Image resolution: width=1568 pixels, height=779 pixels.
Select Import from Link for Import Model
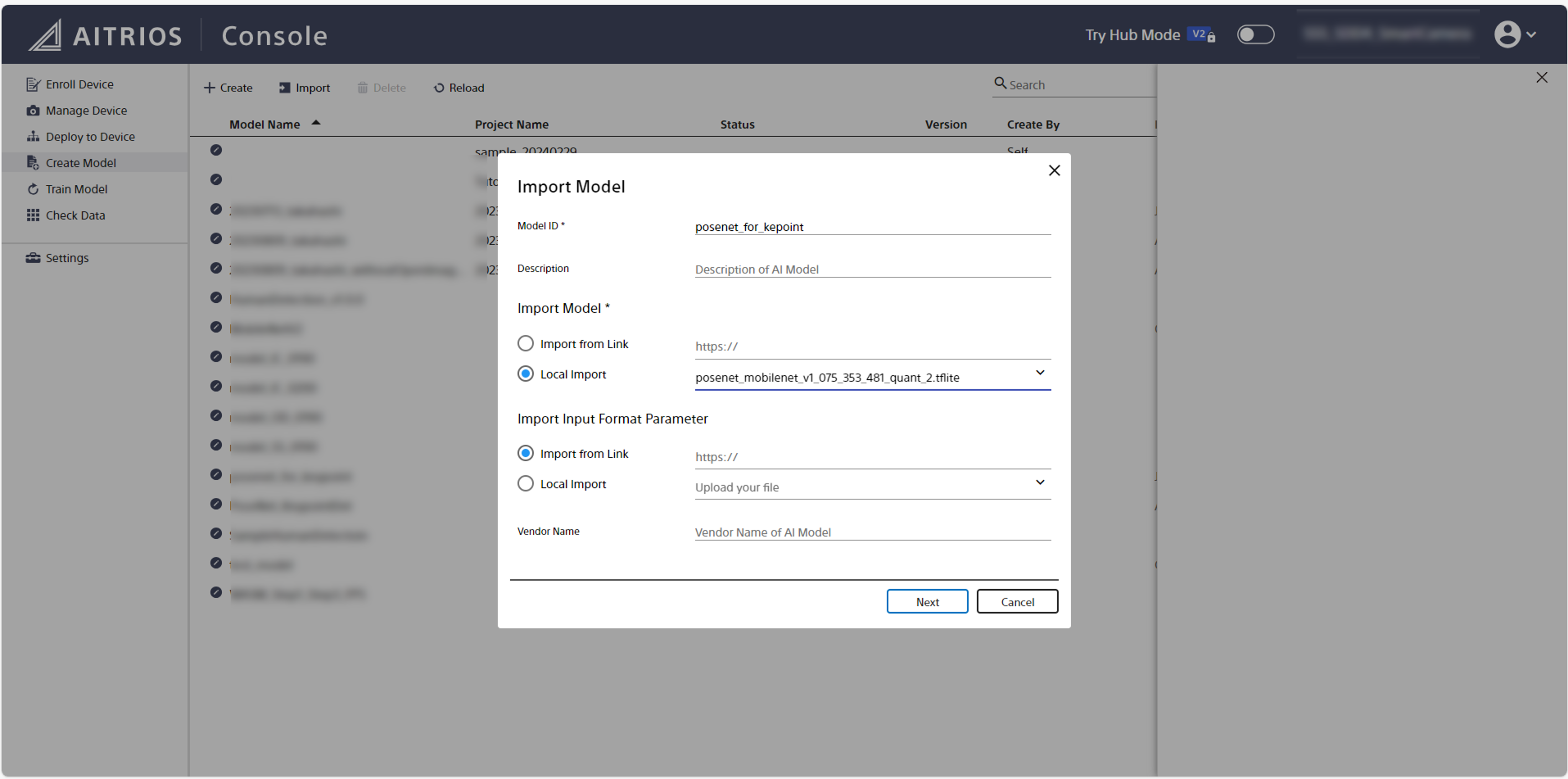(525, 344)
